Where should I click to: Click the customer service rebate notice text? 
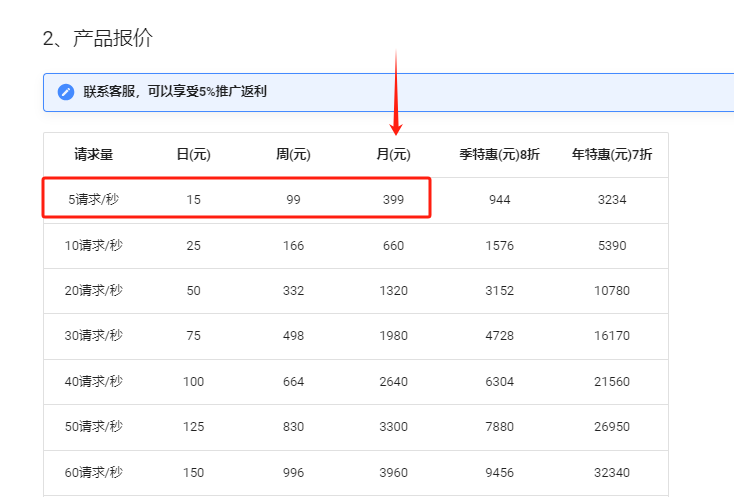[x=175, y=92]
